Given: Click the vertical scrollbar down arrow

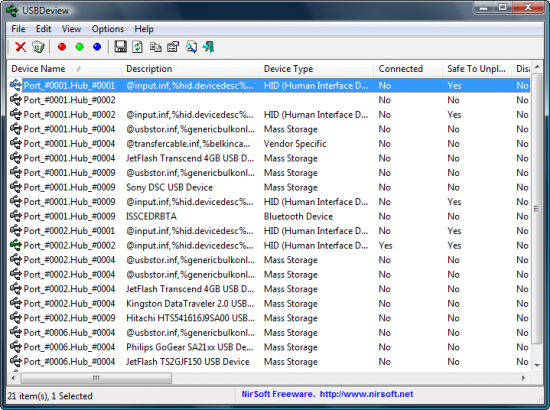Looking at the screenshot, I should 537,365.
